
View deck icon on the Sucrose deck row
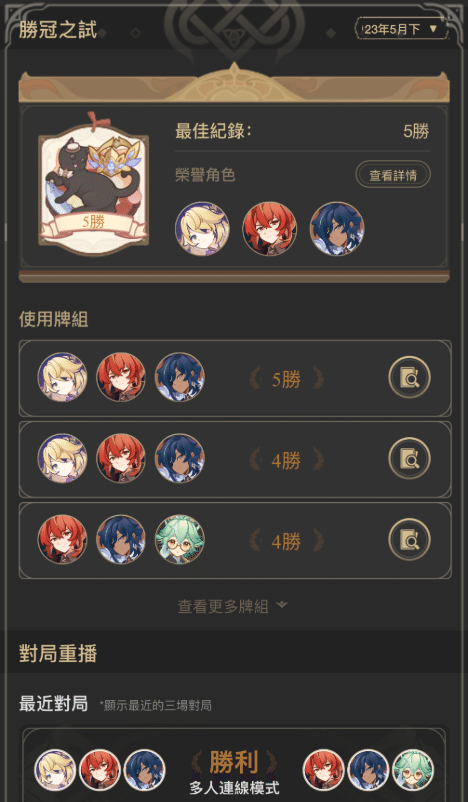(409, 540)
